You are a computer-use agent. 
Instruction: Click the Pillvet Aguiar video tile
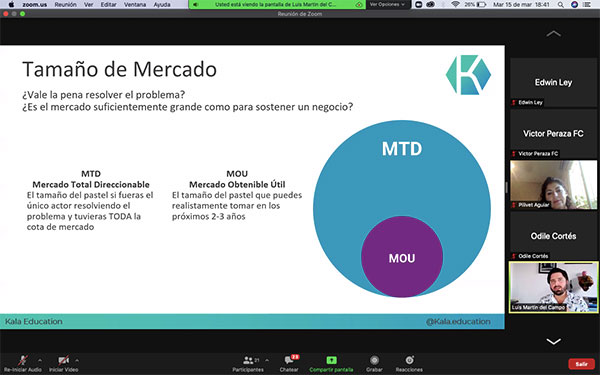(x=553, y=185)
